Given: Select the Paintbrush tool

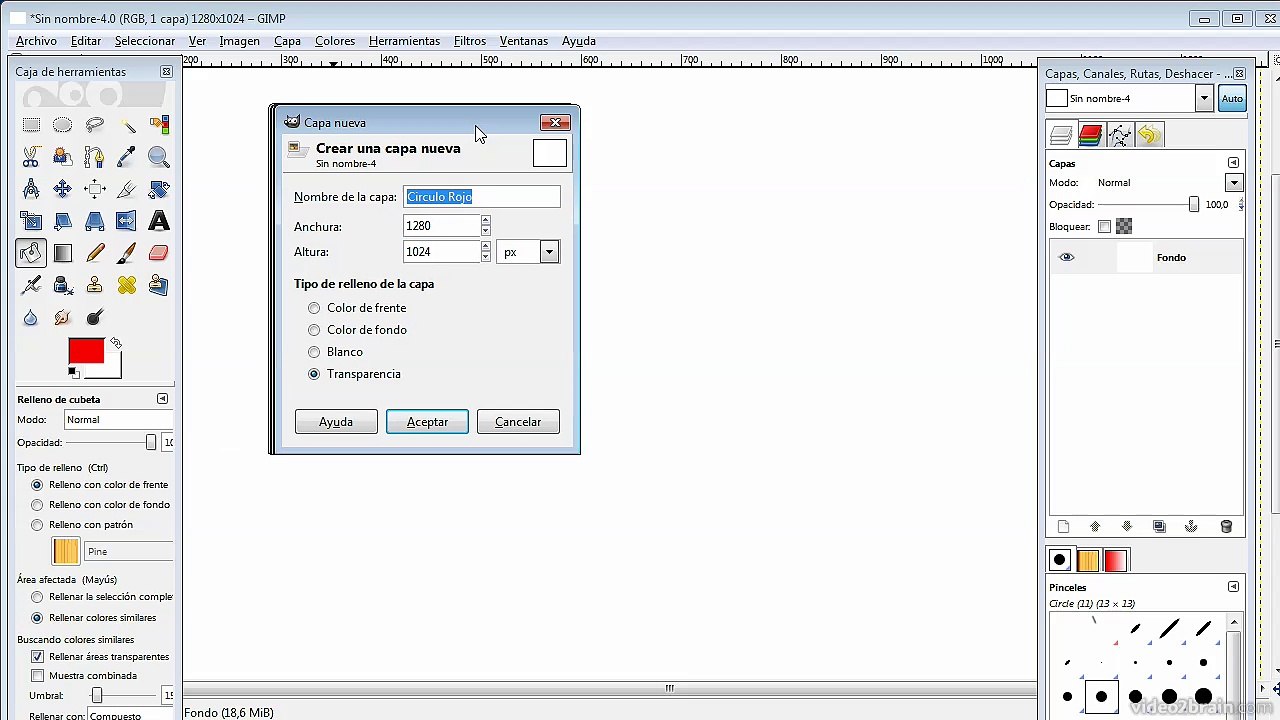Looking at the screenshot, I should (127, 253).
